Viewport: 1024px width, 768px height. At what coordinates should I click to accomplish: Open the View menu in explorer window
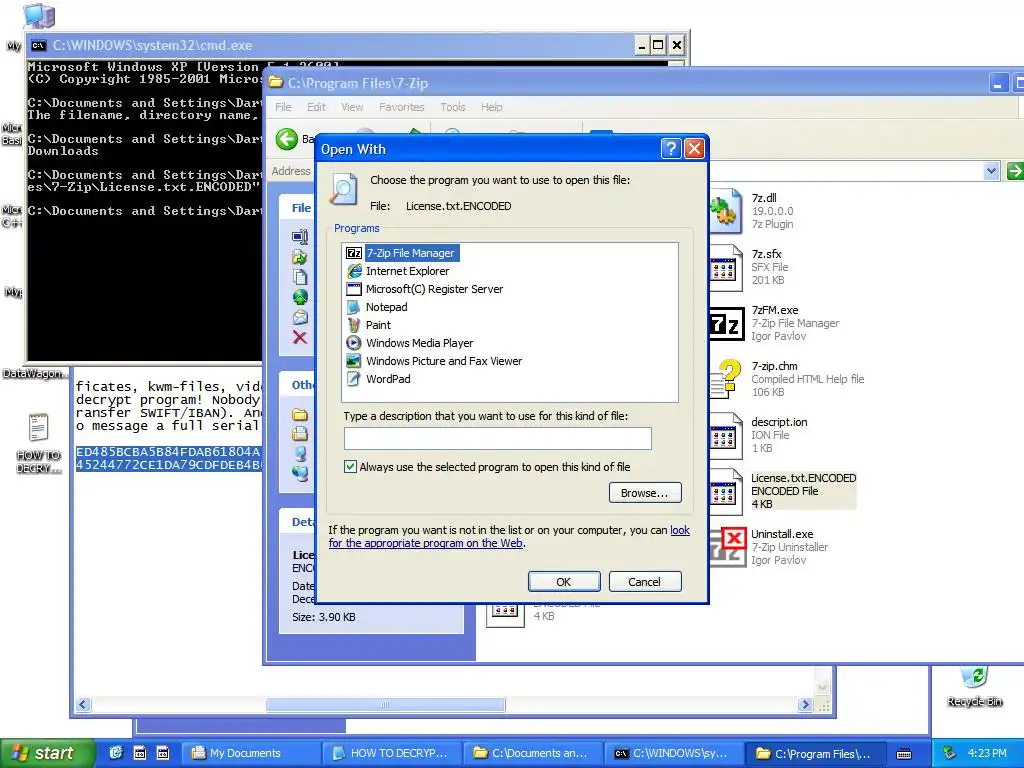pos(352,107)
